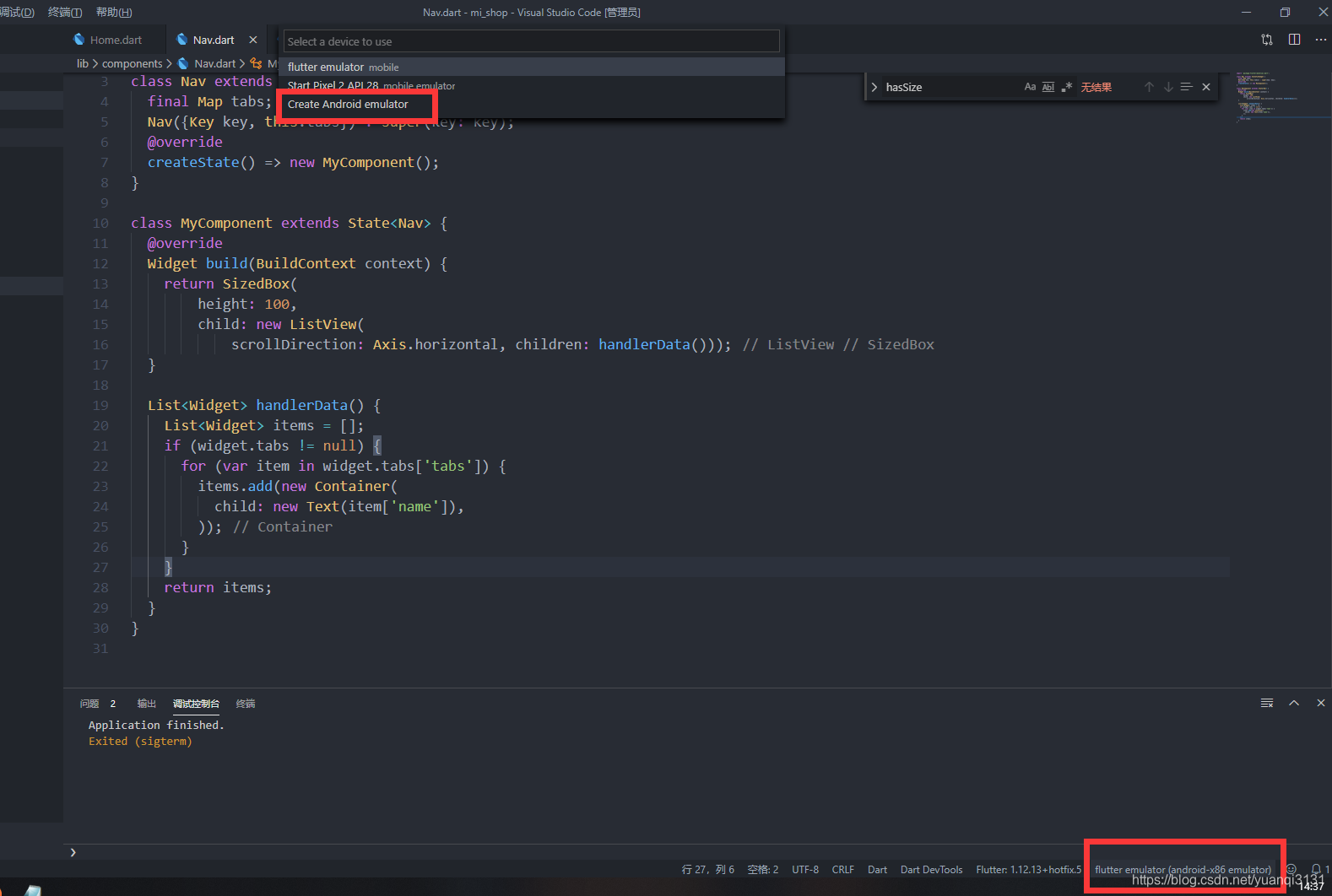Select 'flutter emulator mobile' device option
Viewport: 1332px width, 896px height.
pos(532,67)
